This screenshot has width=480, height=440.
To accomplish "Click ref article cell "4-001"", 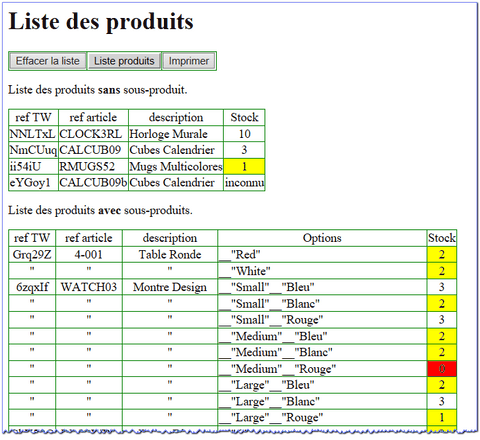I will click(x=89, y=255).
